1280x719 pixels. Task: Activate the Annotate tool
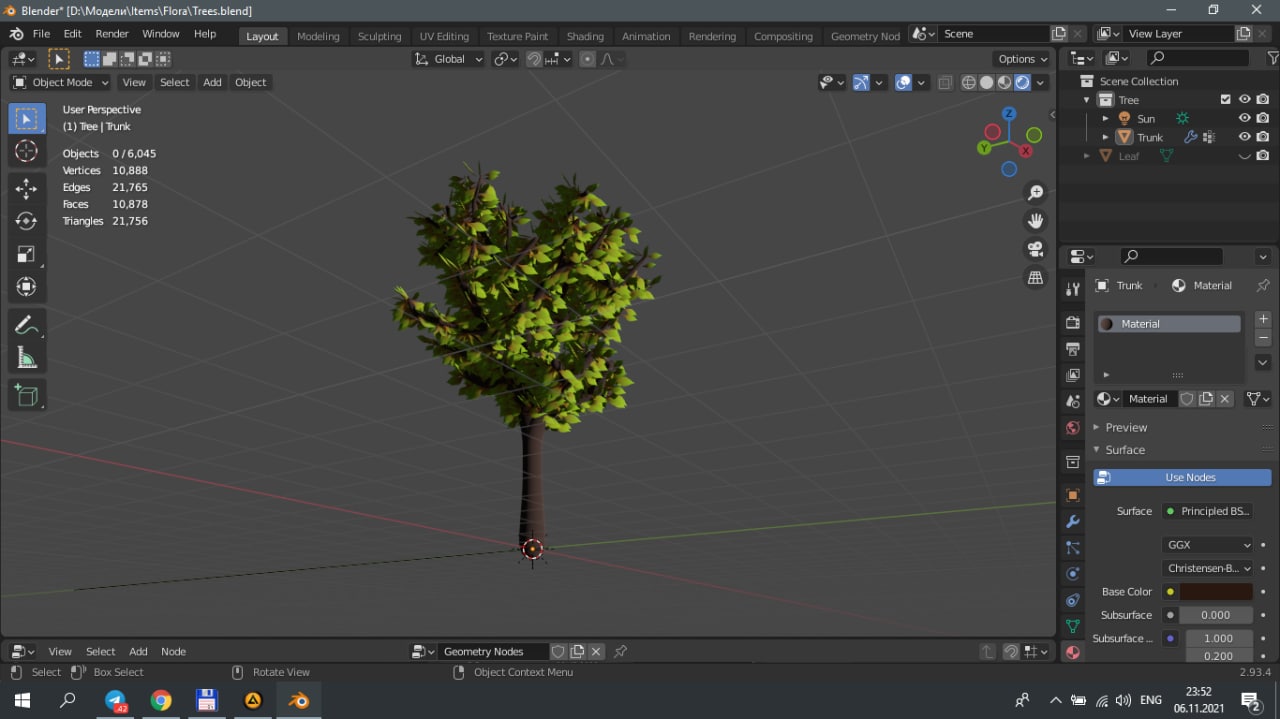pos(27,325)
